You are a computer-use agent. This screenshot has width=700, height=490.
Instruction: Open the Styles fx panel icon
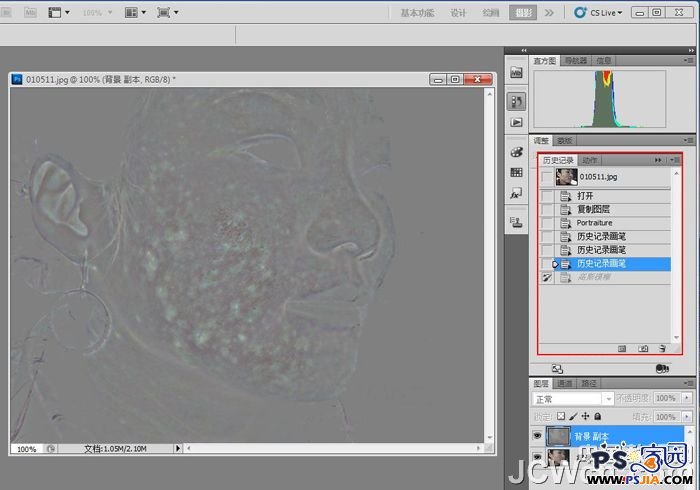(517, 191)
